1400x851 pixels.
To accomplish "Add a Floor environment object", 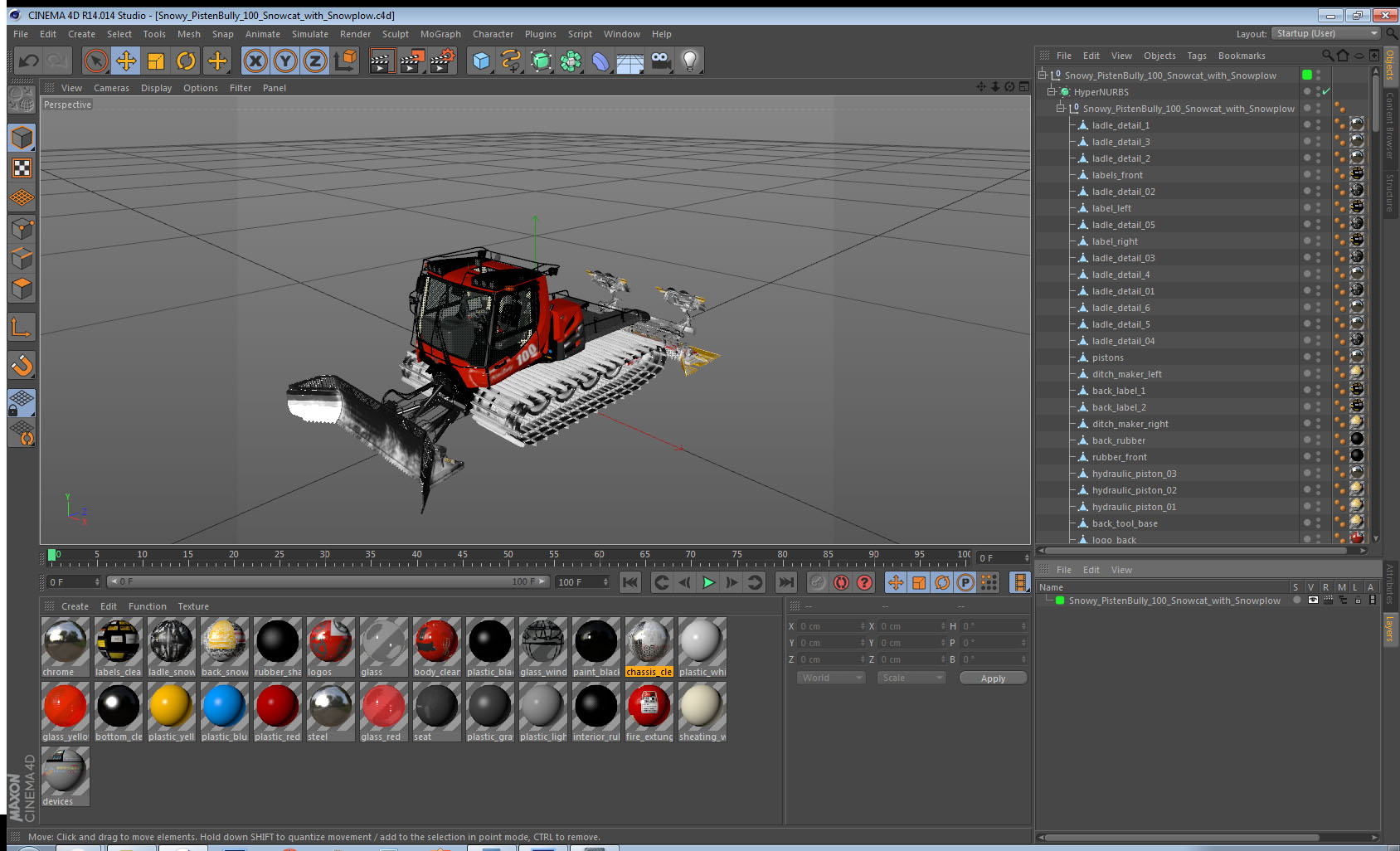I will (x=630, y=61).
